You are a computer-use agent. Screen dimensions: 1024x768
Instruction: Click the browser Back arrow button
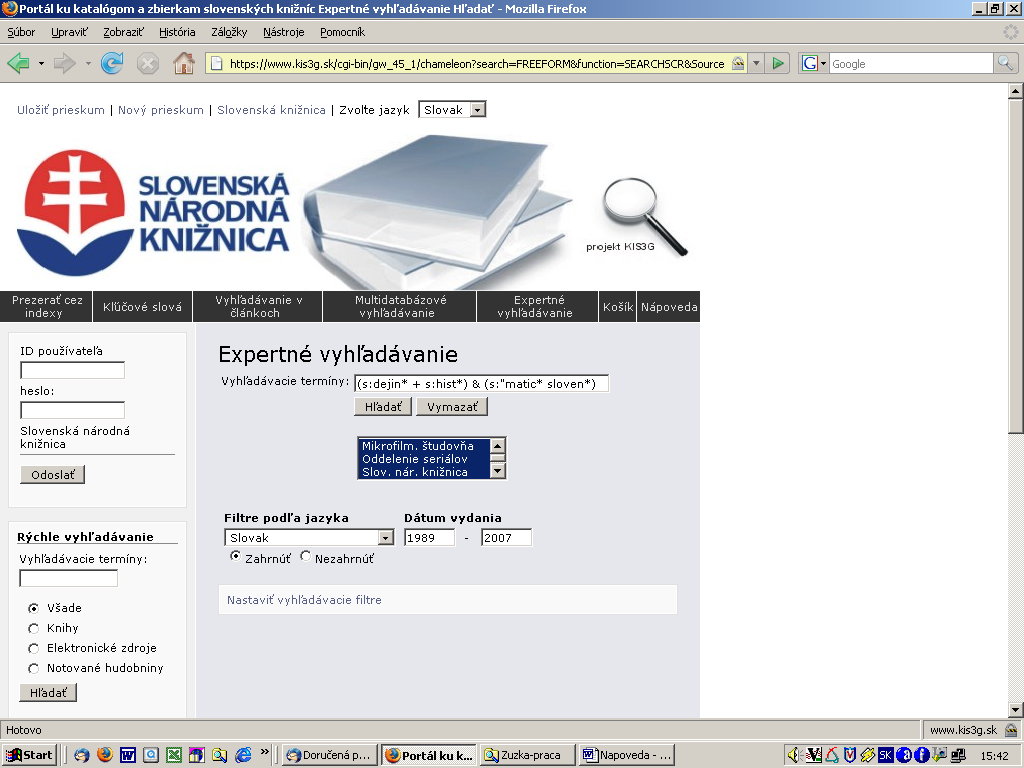(x=19, y=63)
